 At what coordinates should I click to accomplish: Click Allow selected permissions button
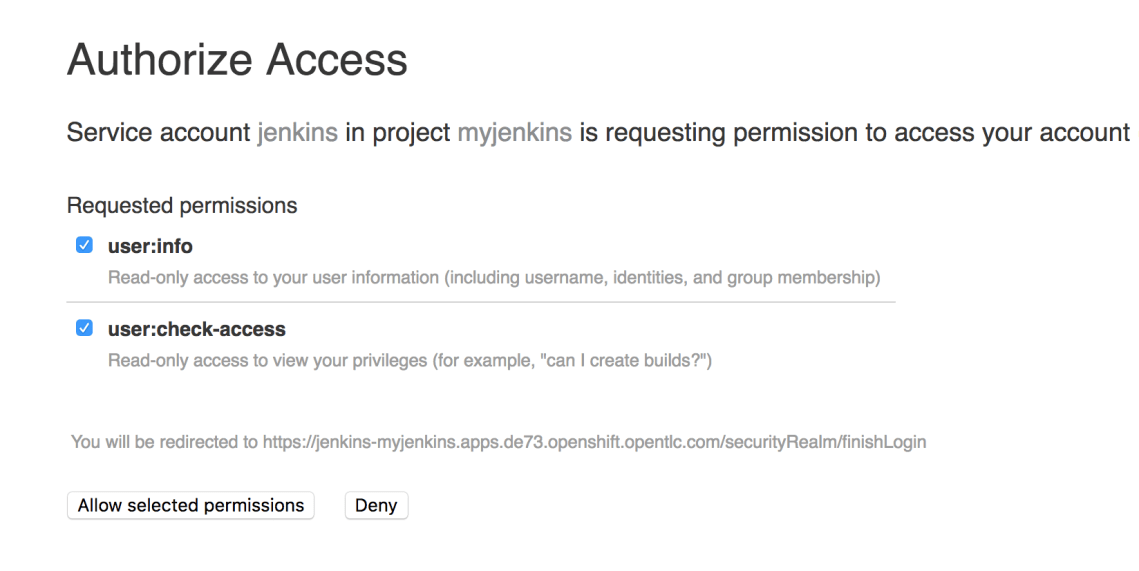[x=191, y=505]
